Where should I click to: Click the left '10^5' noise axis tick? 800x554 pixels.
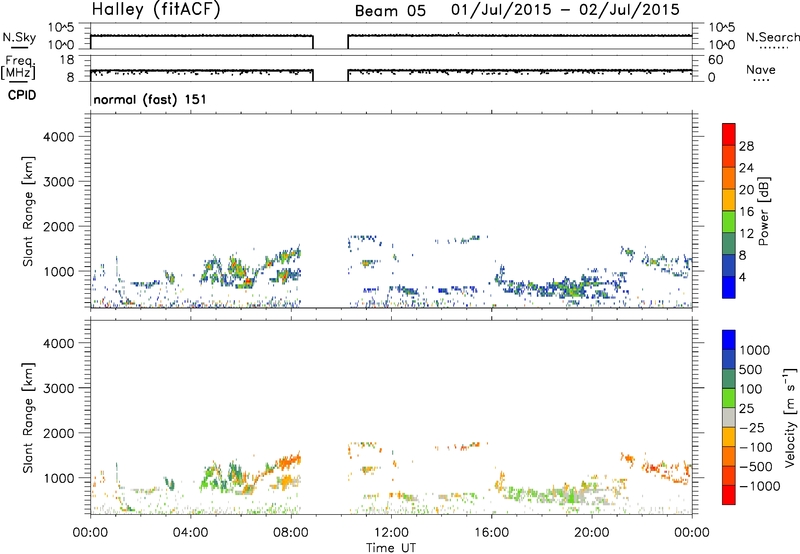coord(61,28)
